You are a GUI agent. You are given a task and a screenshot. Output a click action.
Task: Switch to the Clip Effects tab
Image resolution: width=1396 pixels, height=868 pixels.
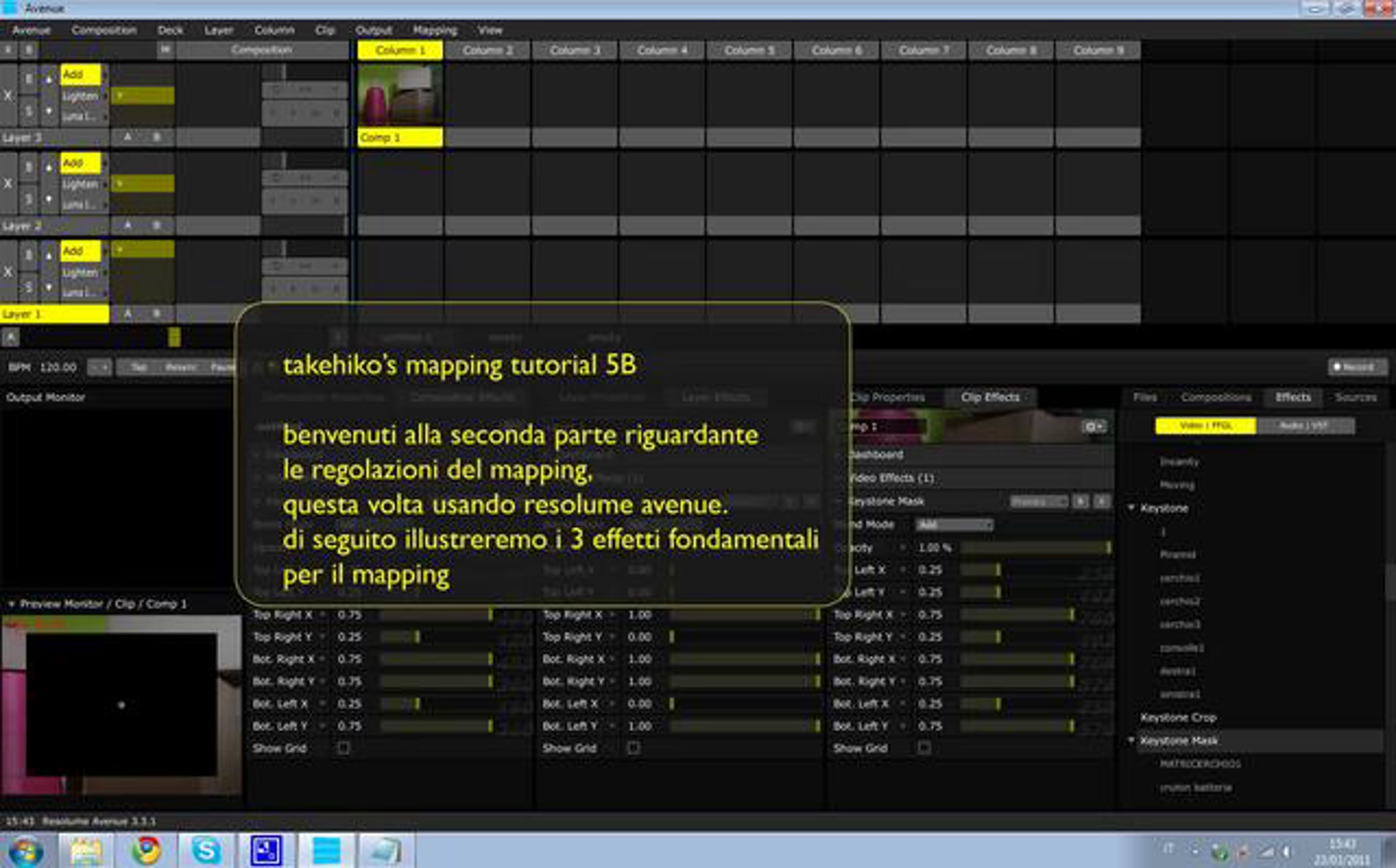point(990,397)
